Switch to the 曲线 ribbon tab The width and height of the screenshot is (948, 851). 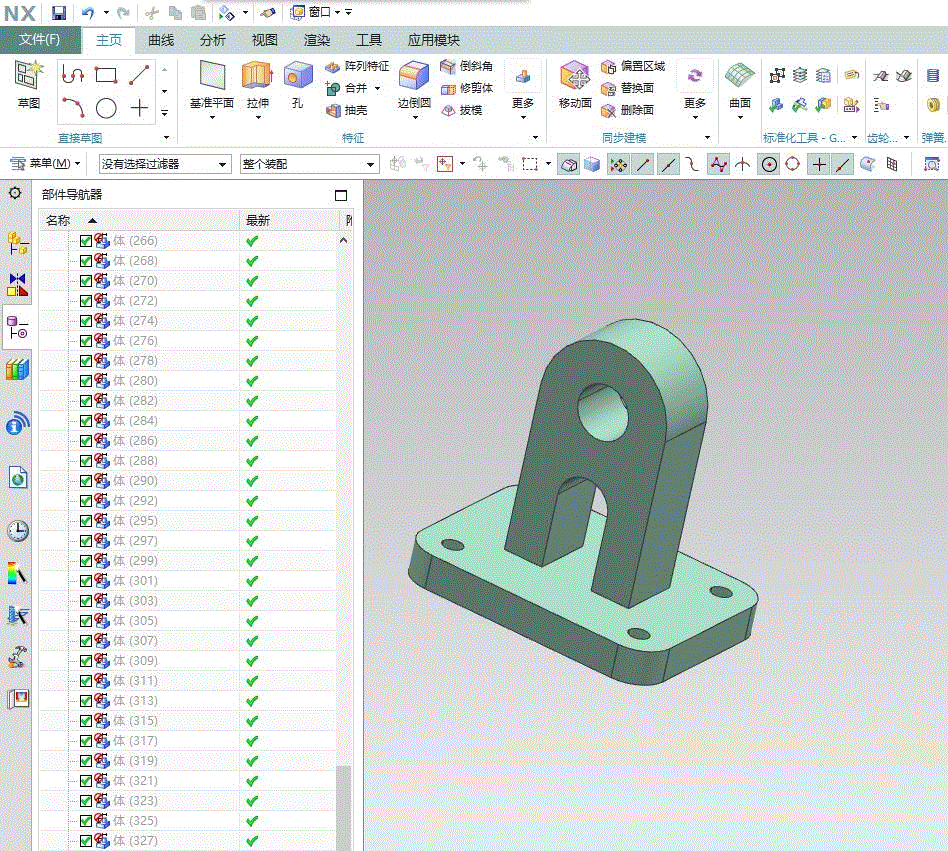point(161,40)
